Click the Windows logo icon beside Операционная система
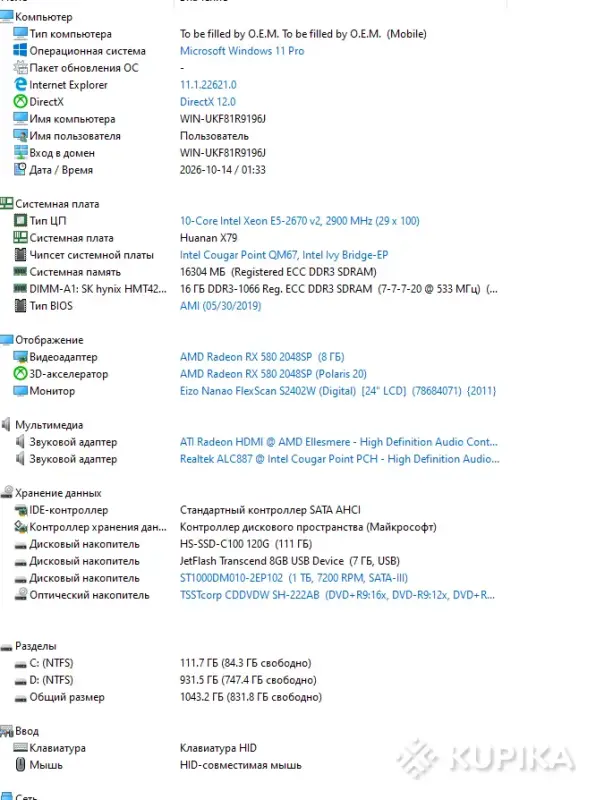596x800 pixels. [x=20, y=51]
